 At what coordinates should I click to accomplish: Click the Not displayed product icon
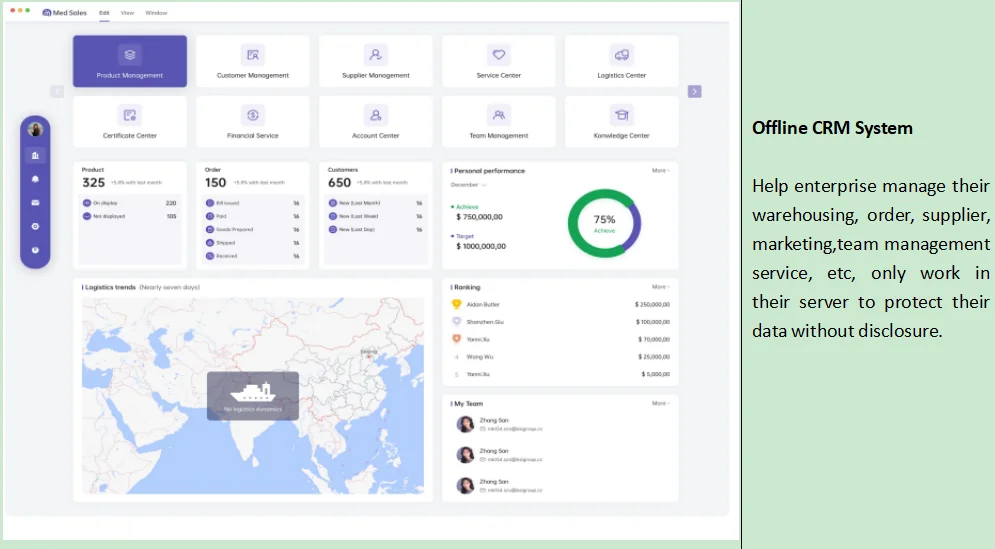[x=87, y=216]
